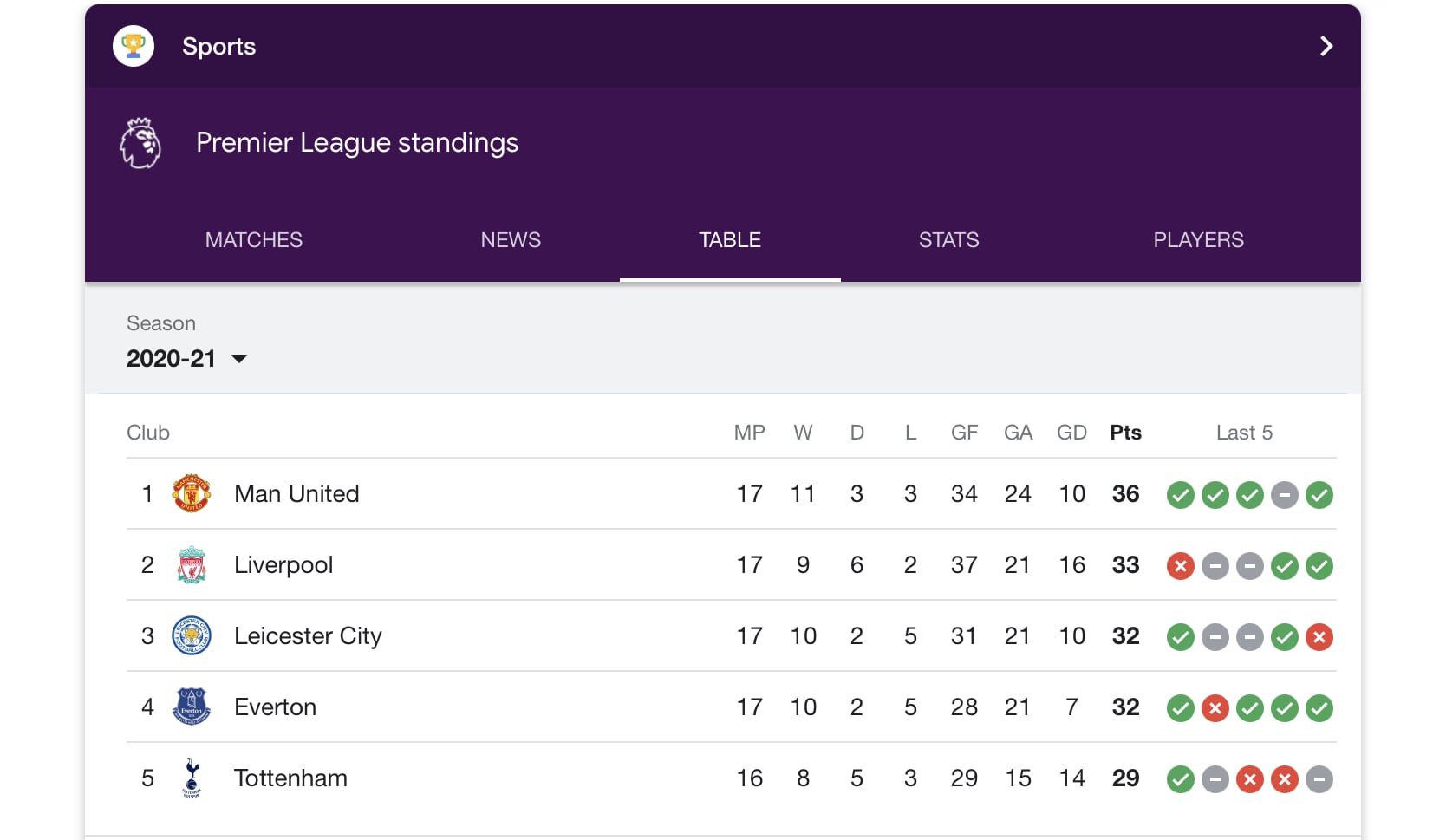Image resolution: width=1446 pixels, height=840 pixels.
Task: Click the Everton club crest
Action: click(x=192, y=707)
